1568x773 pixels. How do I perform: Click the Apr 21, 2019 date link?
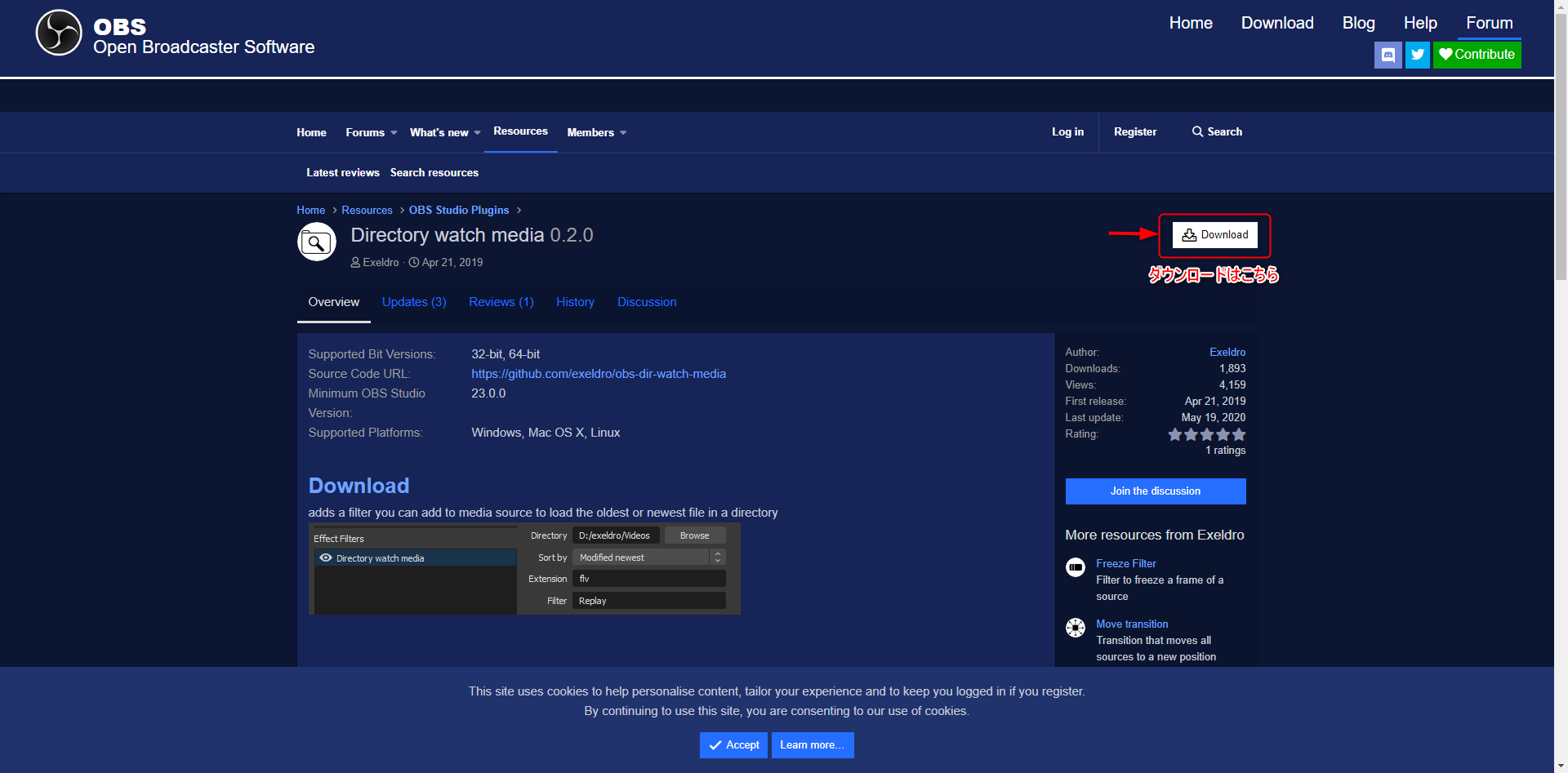452,262
